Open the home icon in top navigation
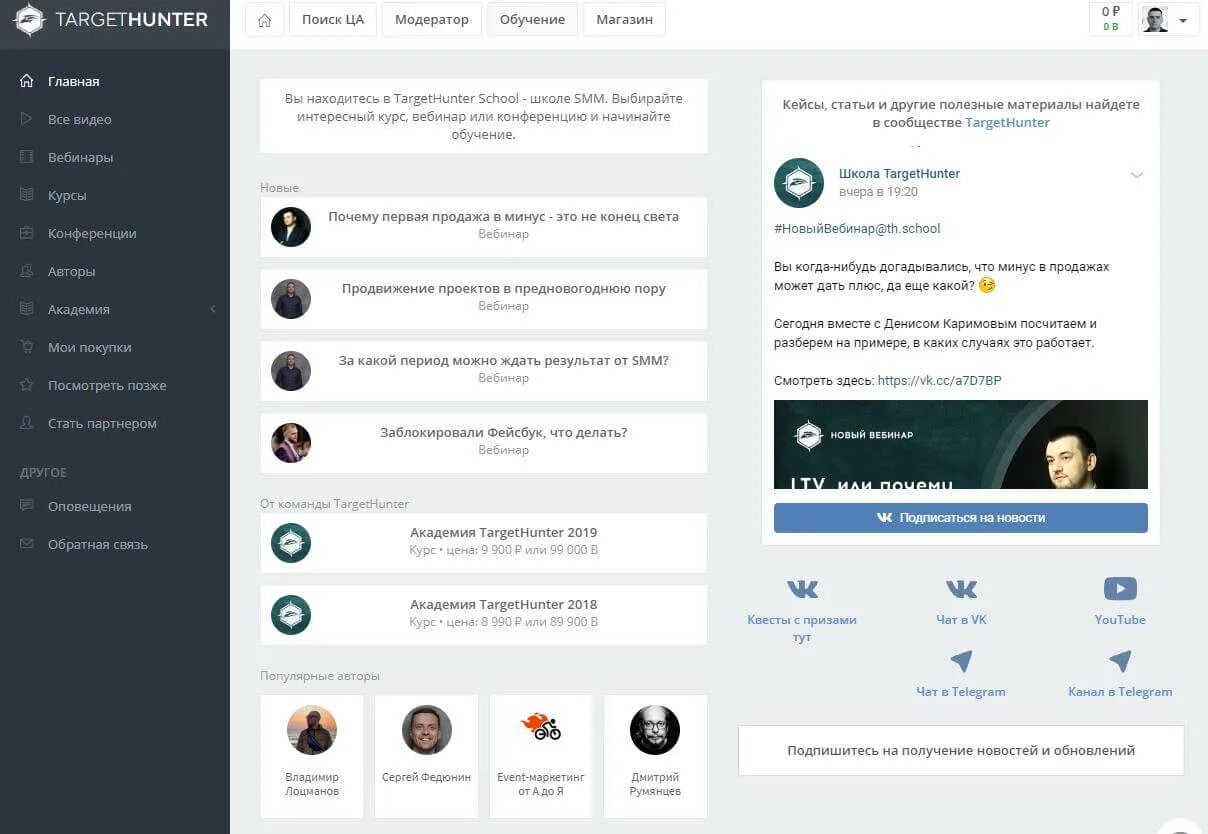 point(264,20)
